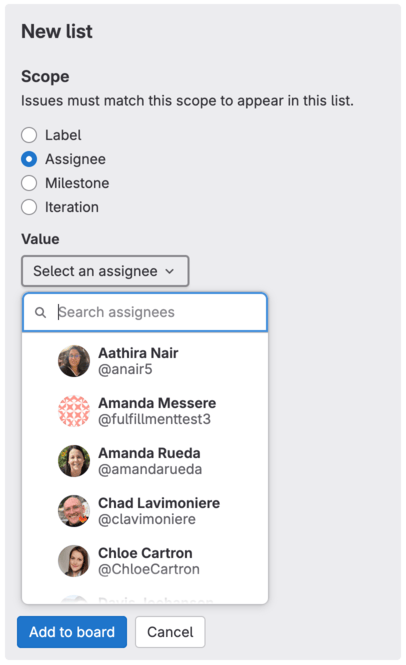Select the Assignee radio button
Screen dimensions: 406x665
29,159
